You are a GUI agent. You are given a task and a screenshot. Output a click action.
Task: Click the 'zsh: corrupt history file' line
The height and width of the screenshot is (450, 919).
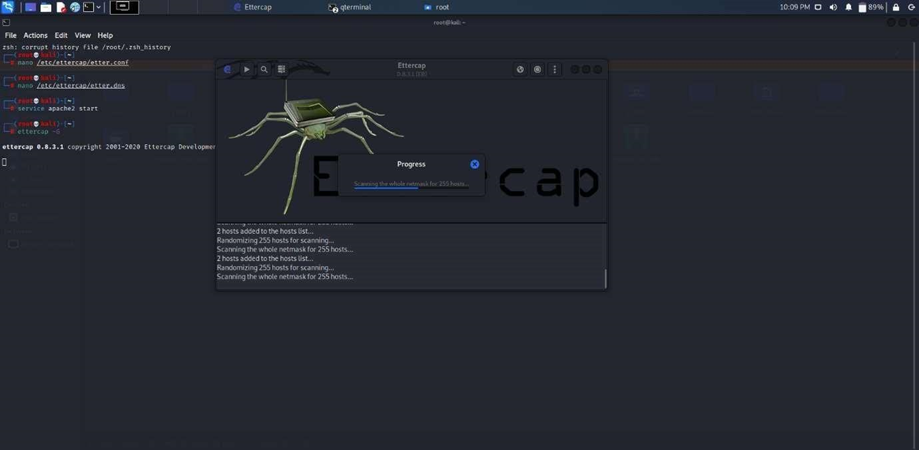click(87, 47)
